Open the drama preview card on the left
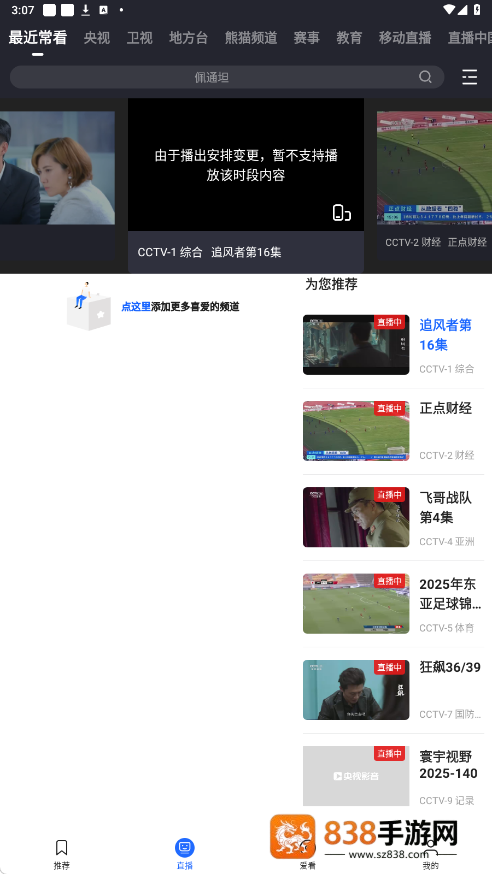 pyautogui.click(x=57, y=185)
